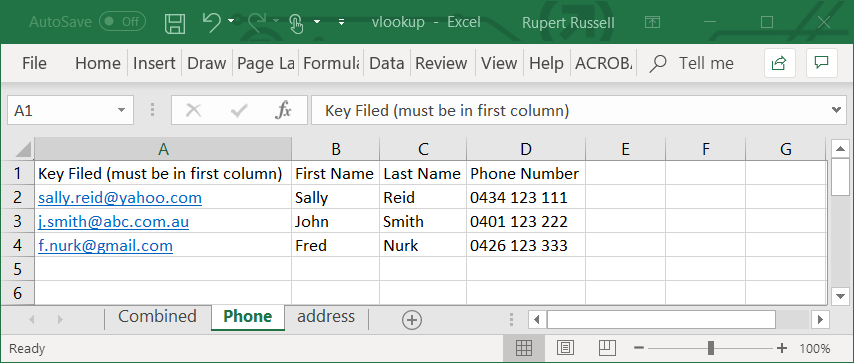Click the Tell me search box
Screen dimensions: 854x363
[x=706, y=63]
